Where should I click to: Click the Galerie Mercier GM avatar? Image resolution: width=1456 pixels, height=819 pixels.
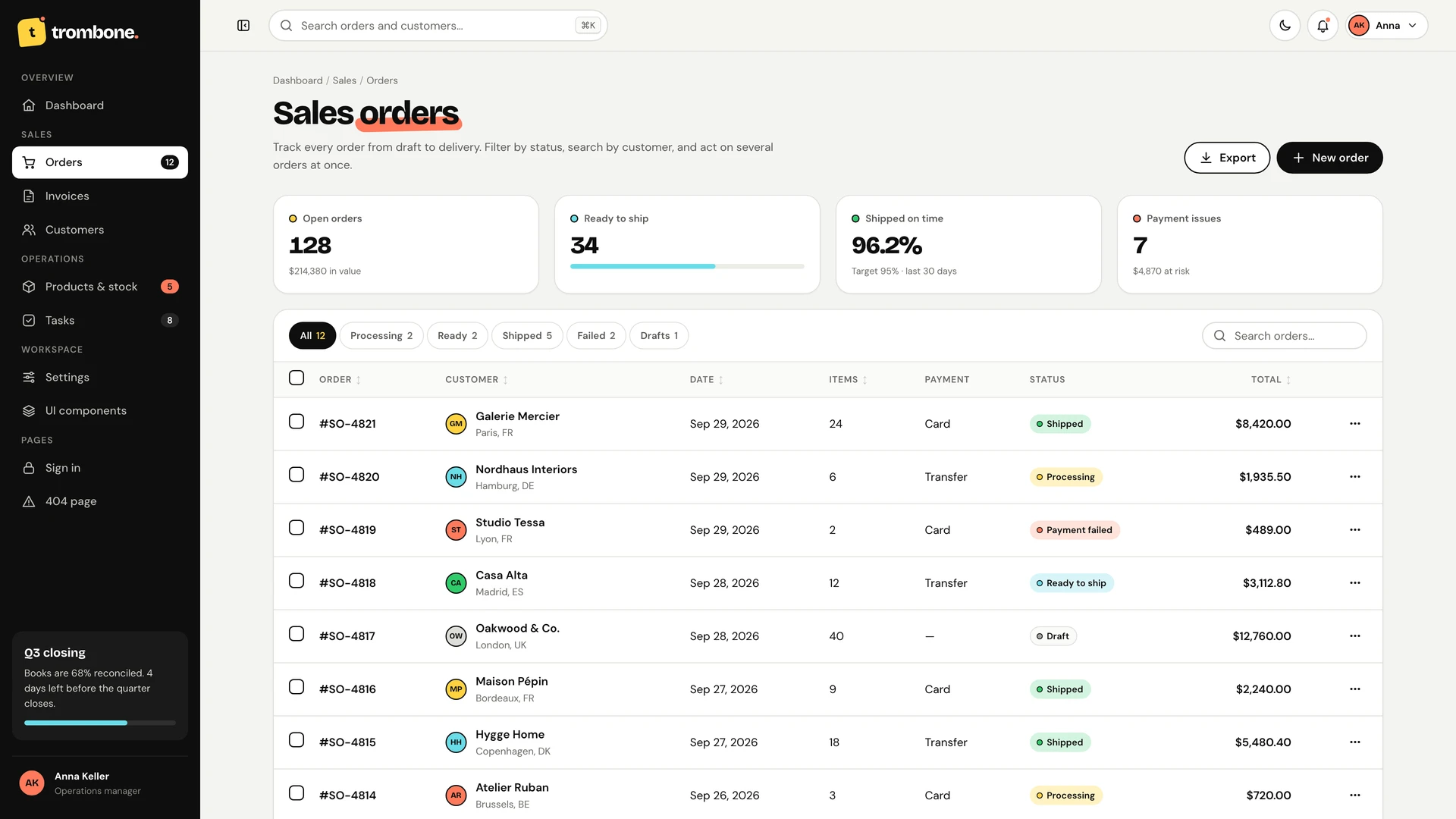[456, 424]
